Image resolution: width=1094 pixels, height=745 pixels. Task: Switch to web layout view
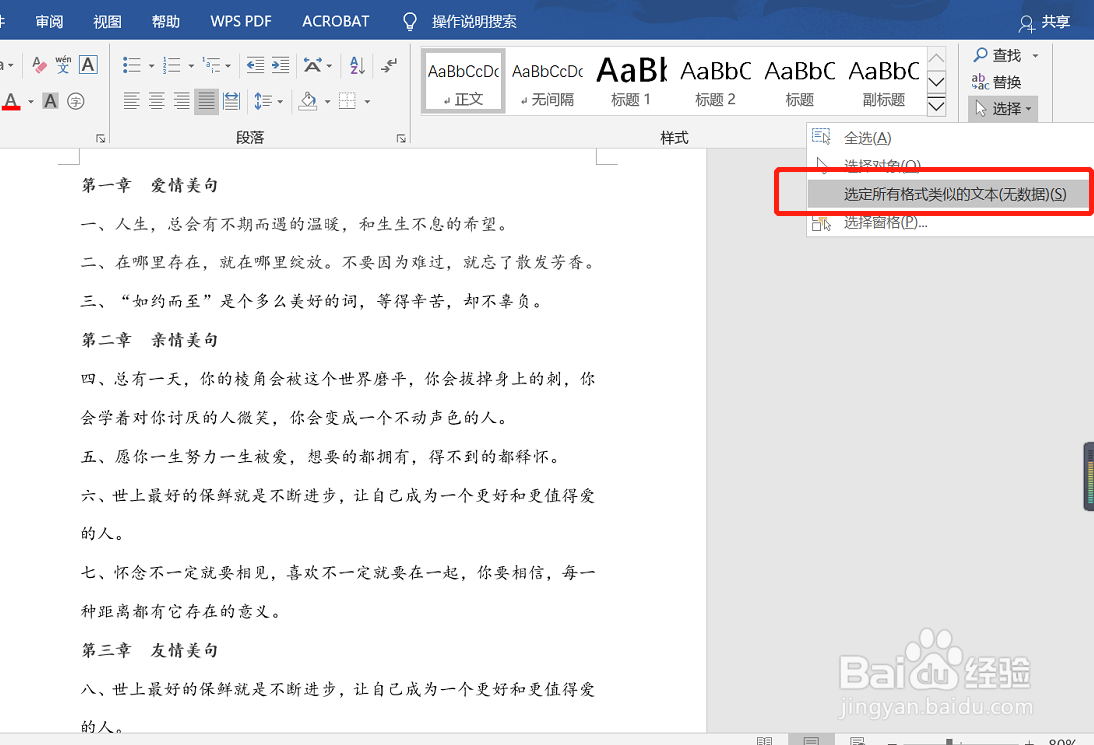[857, 740]
